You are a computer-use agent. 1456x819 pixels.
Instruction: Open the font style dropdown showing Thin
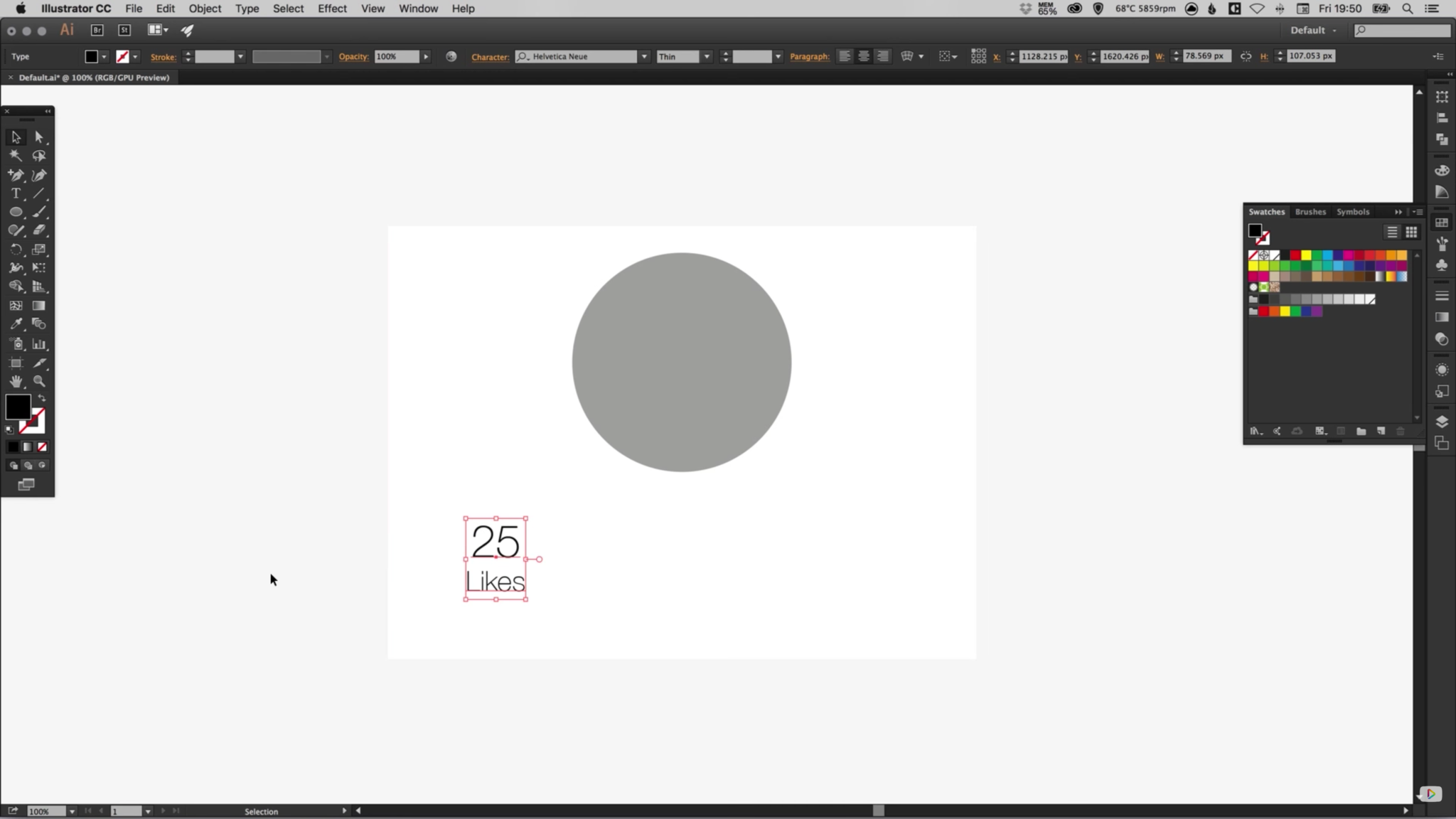707,56
